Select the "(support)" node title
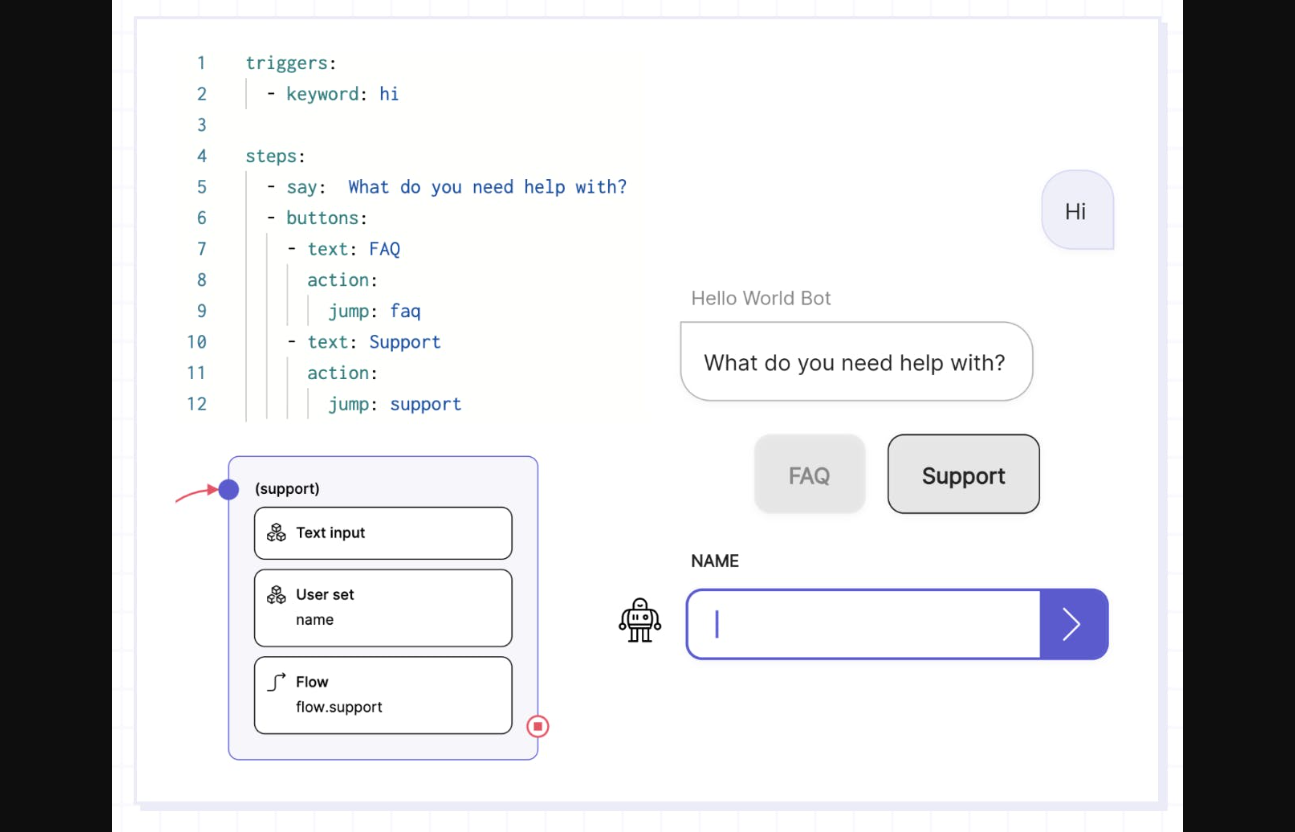 [x=287, y=489]
